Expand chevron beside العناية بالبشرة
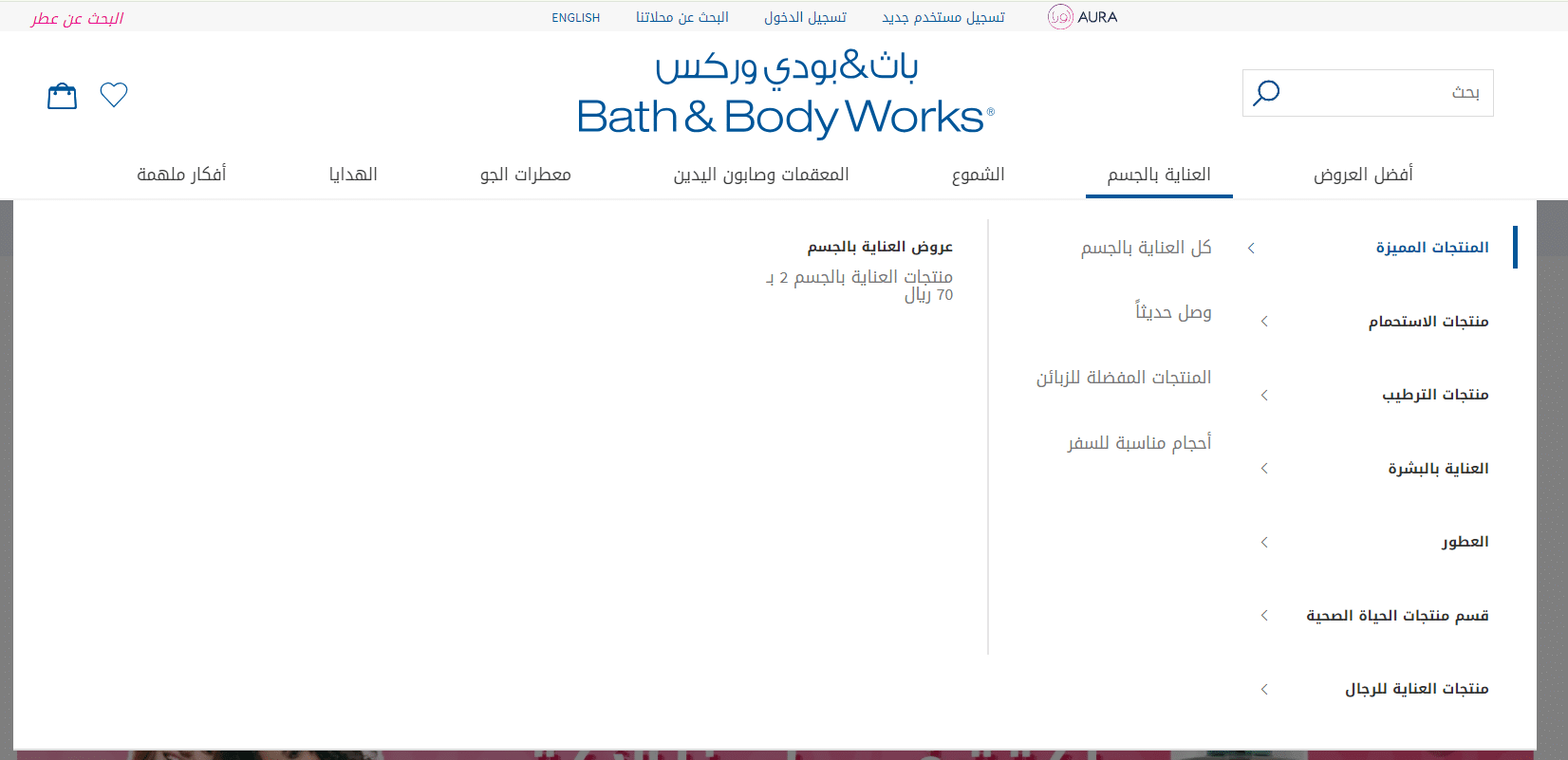The image size is (1568, 760). coord(1264,469)
